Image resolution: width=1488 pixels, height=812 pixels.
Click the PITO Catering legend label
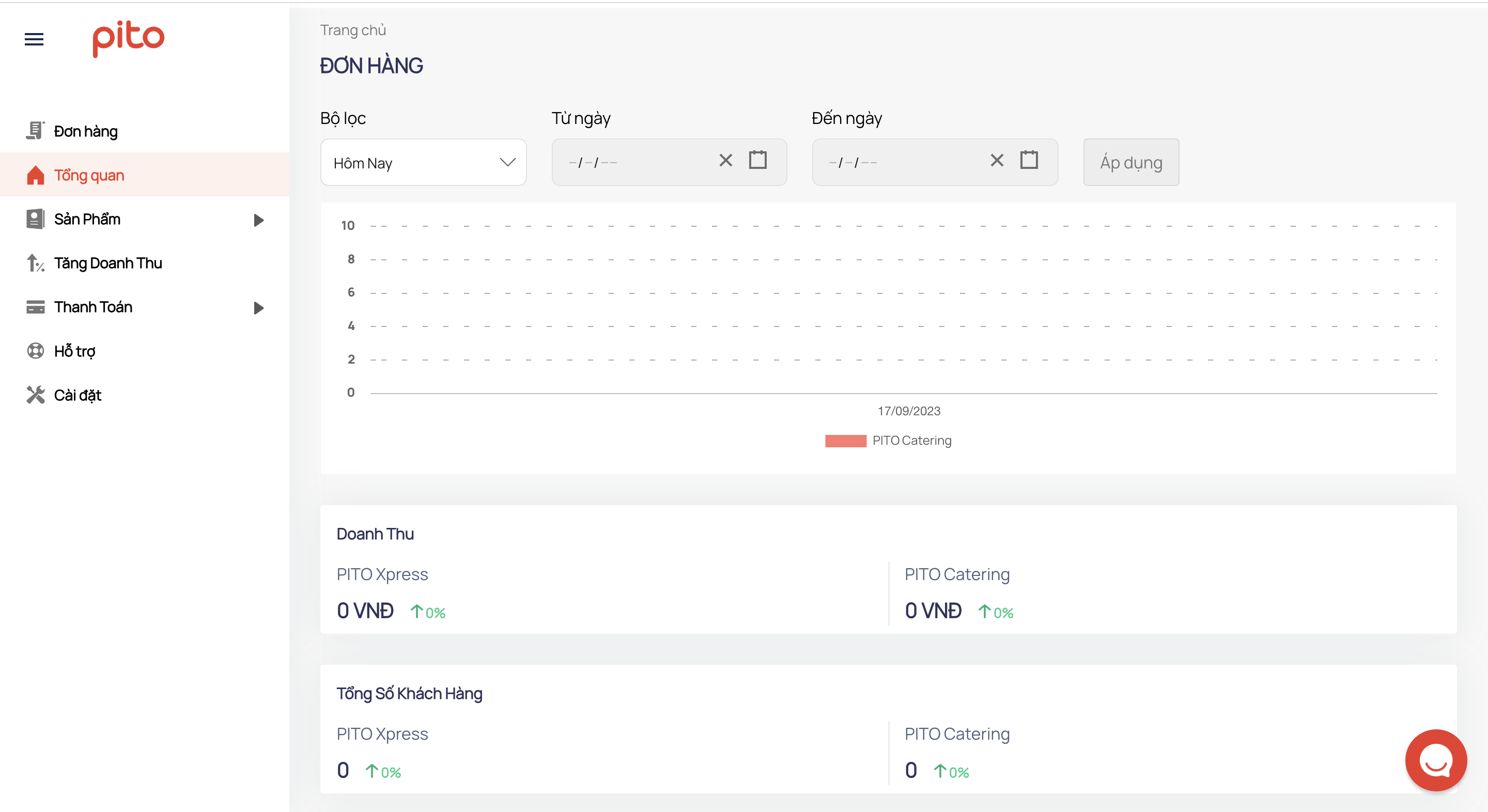912,441
